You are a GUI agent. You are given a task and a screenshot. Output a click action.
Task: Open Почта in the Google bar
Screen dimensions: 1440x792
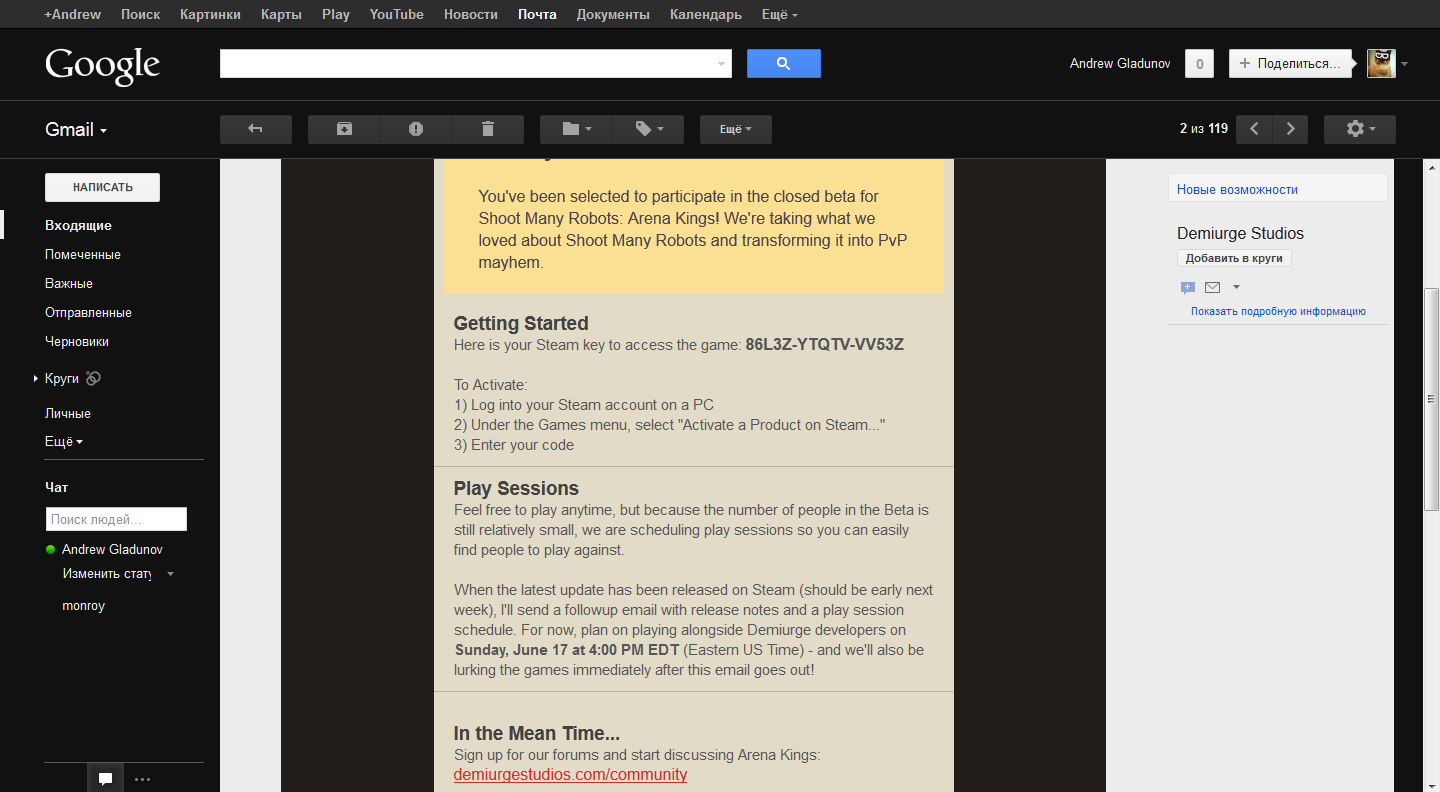click(x=537, y=14)
